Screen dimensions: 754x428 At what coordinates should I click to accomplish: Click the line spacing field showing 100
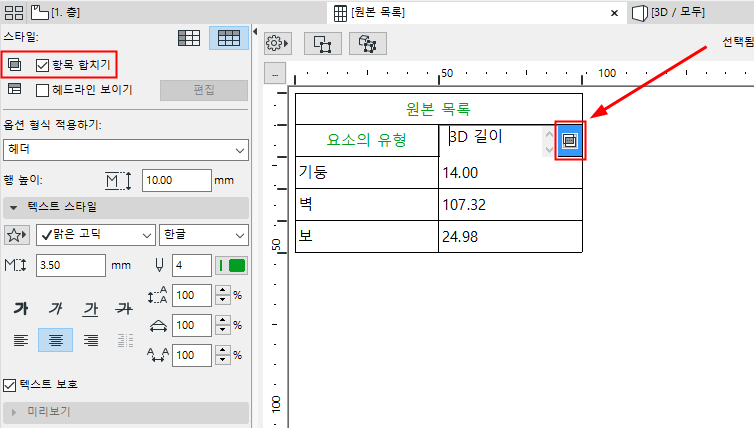pos(191,295)
